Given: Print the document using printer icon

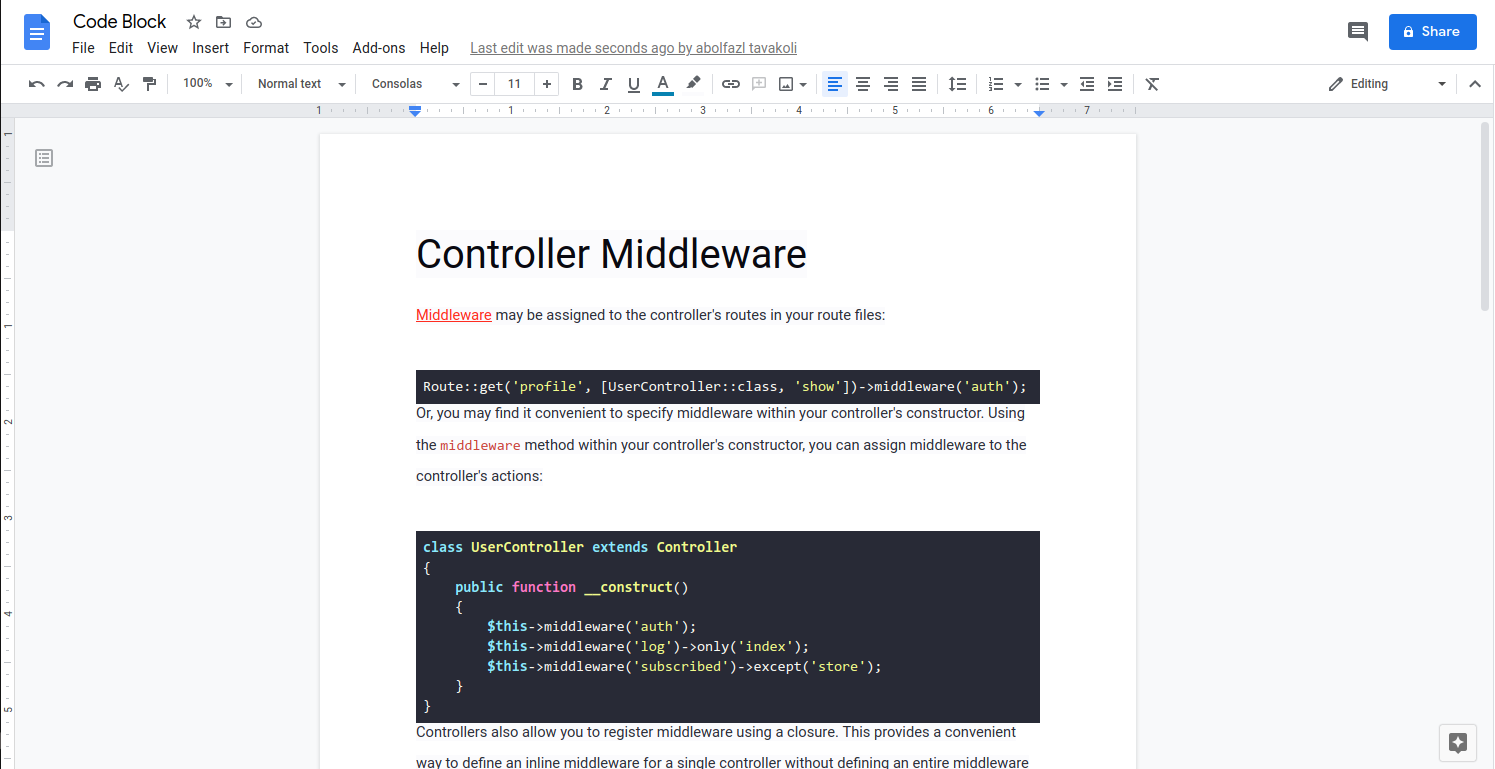Looking at the screenshot, I should (93, 84).
